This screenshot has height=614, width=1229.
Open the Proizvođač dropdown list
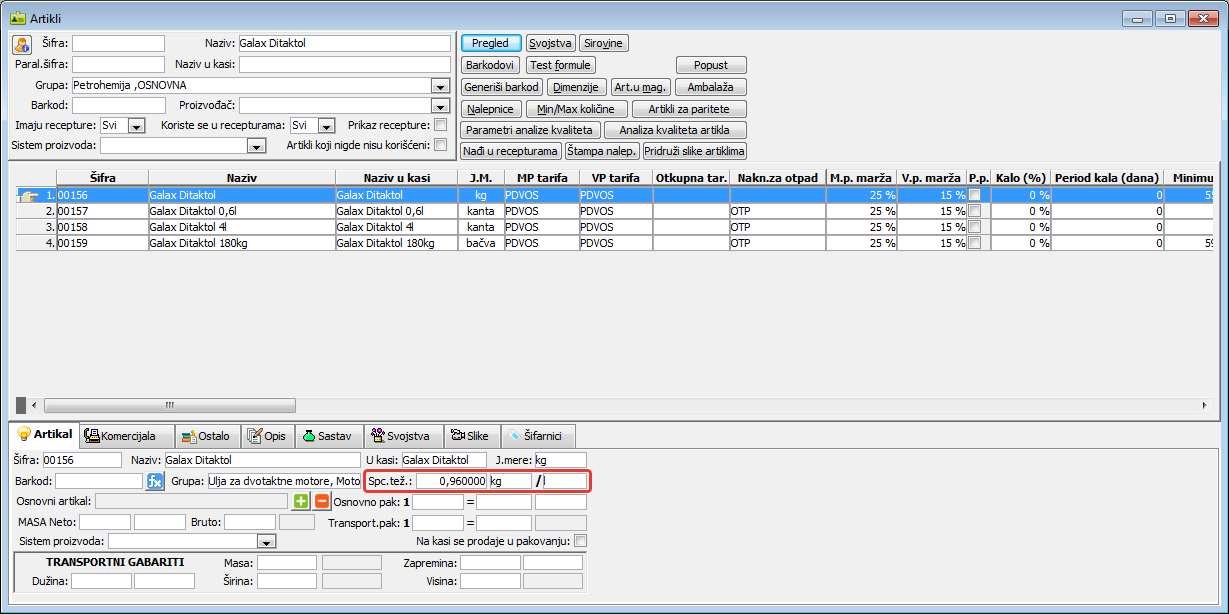(440, 106)
